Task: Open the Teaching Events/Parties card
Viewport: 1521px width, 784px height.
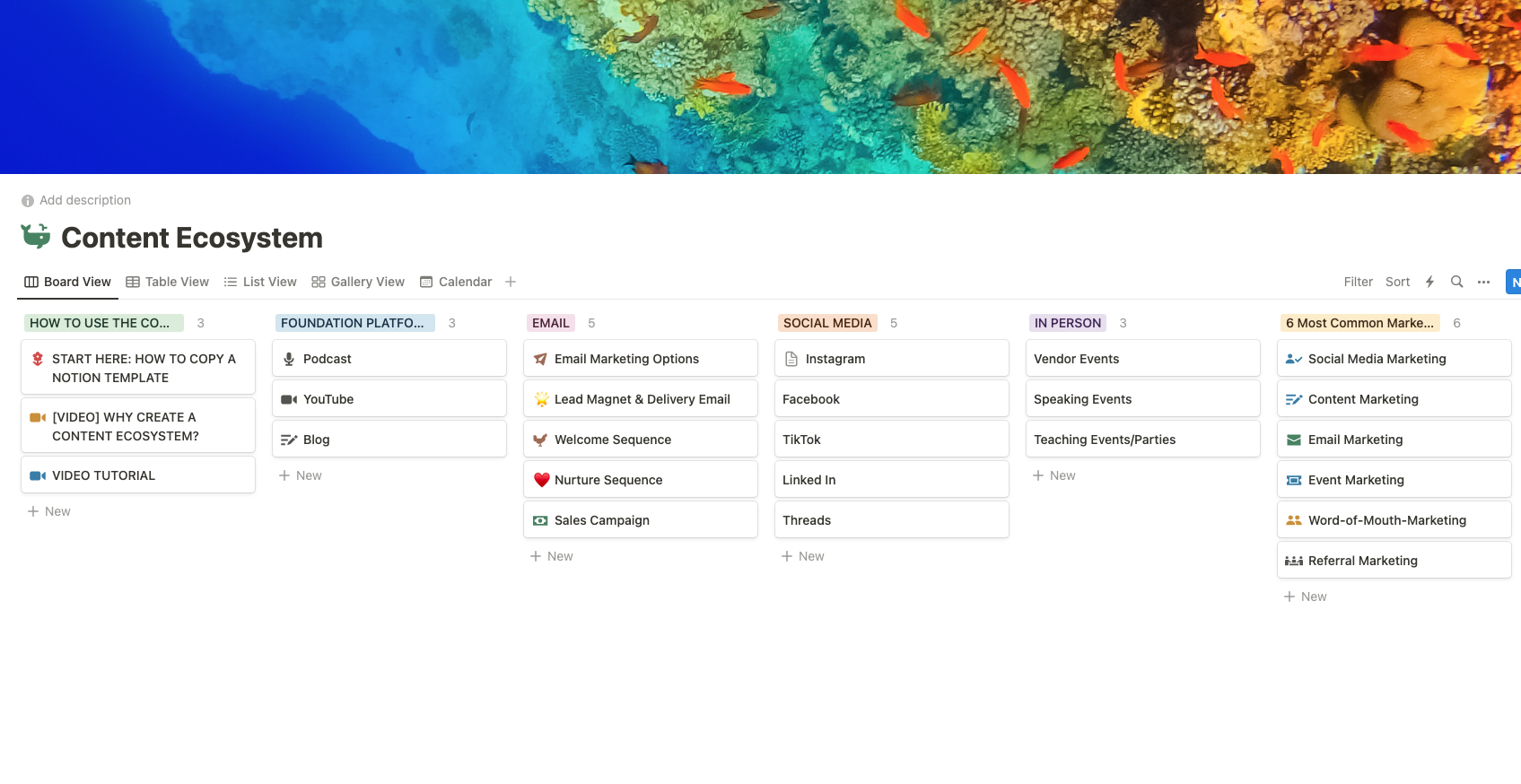Action: pyautogui.click(x=1143, y=440)
